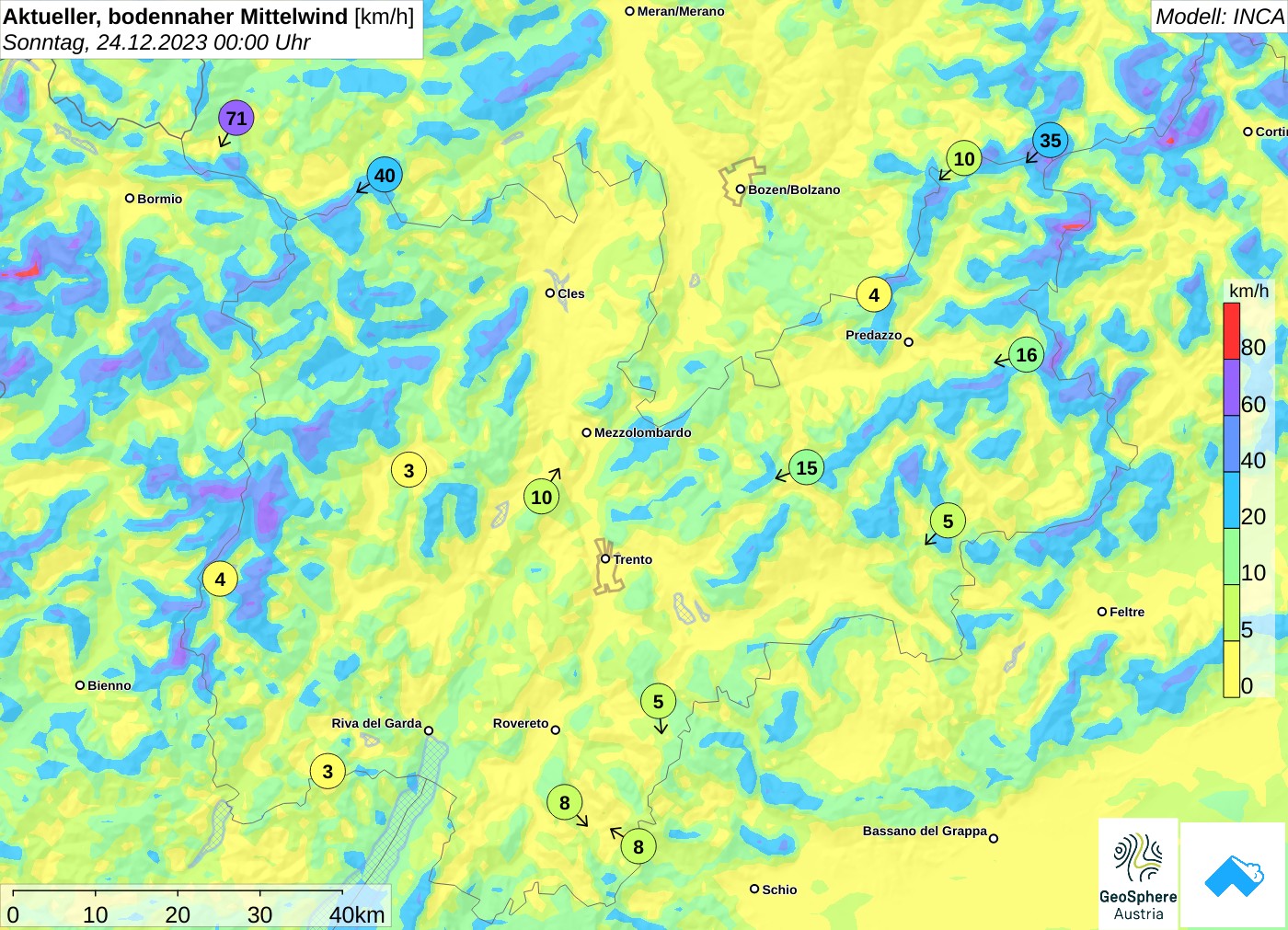The image size is (1288, 930).
Task: Click the Meran/Merano label
Action: pos(681,11)
